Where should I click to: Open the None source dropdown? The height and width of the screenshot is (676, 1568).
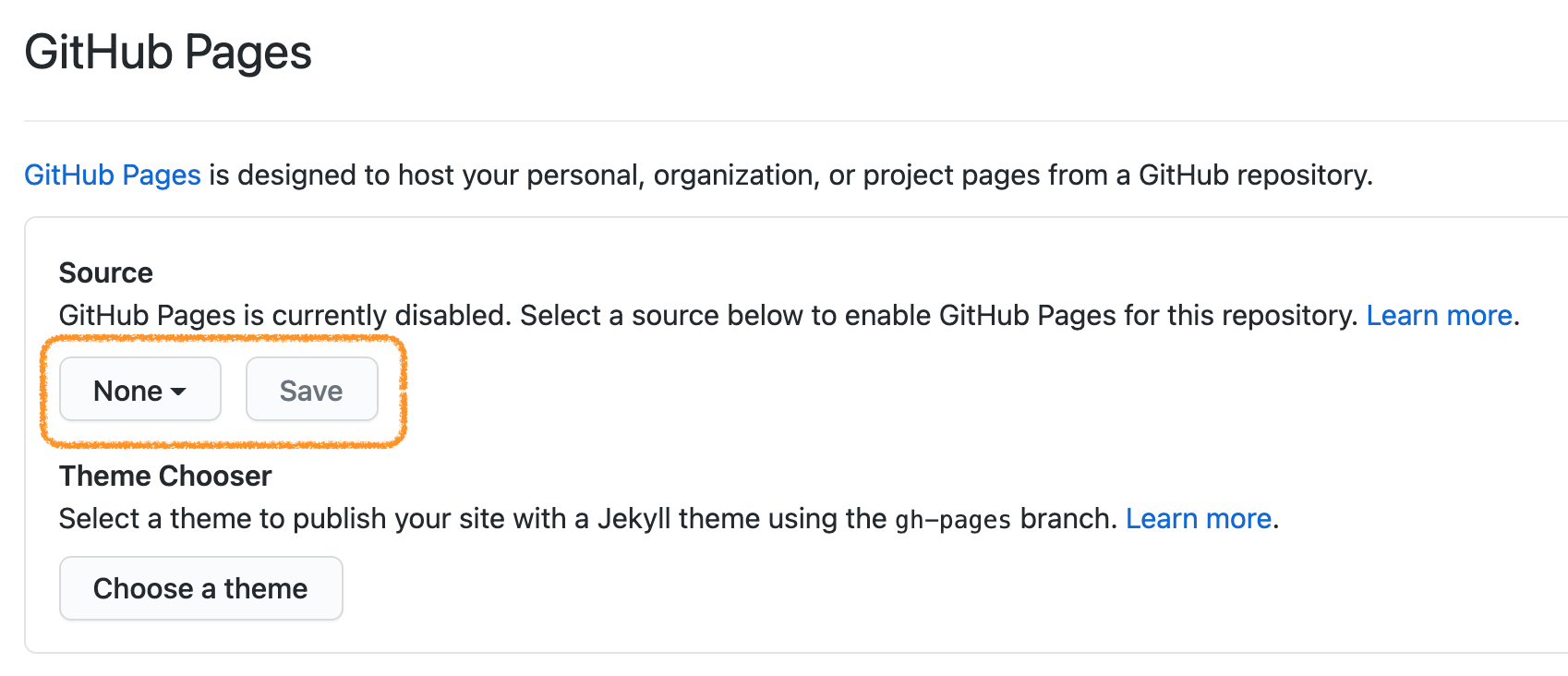pyautogui.click(x=139, y=390)
